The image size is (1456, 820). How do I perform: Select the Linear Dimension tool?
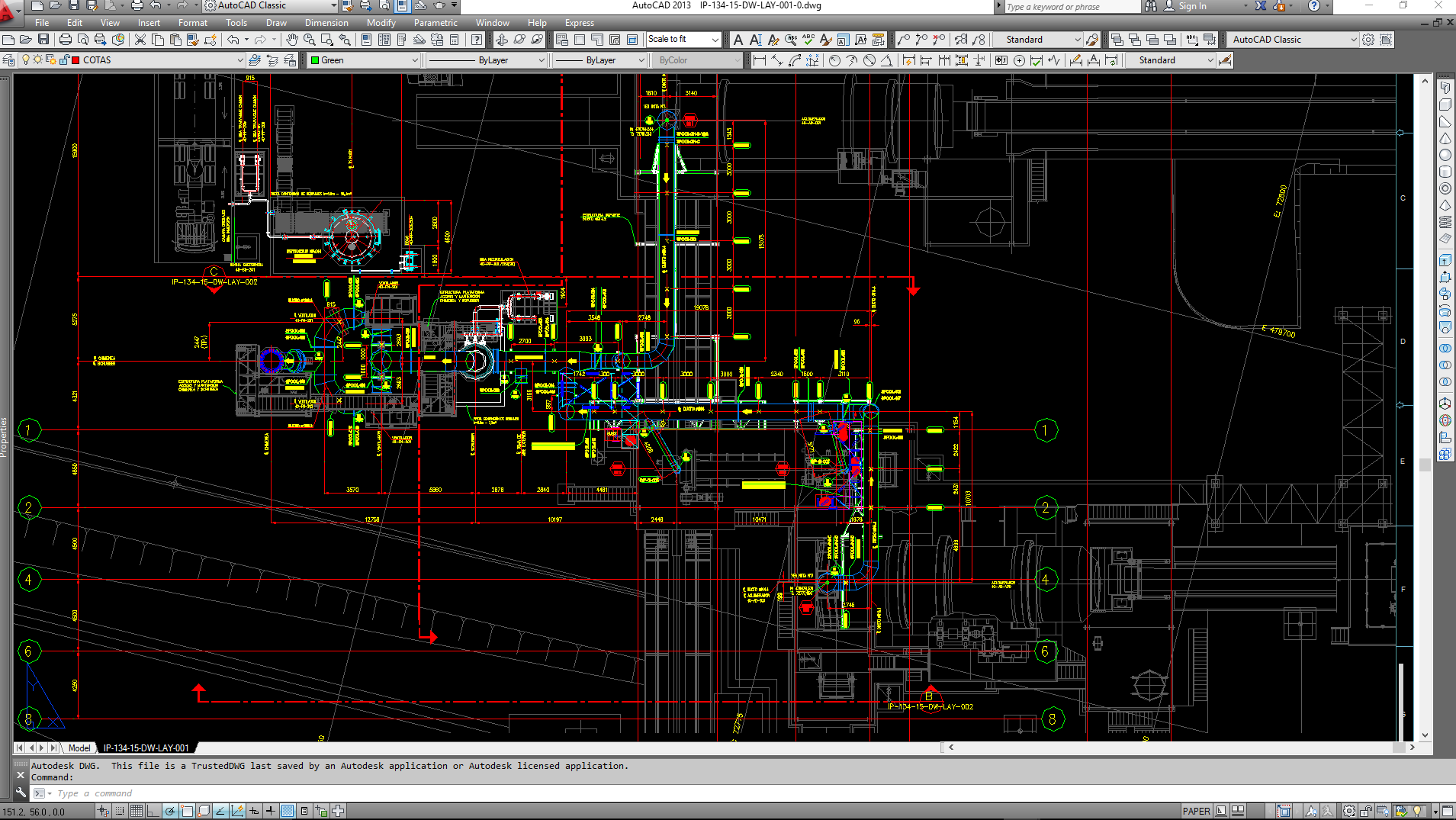pos(759,60)
